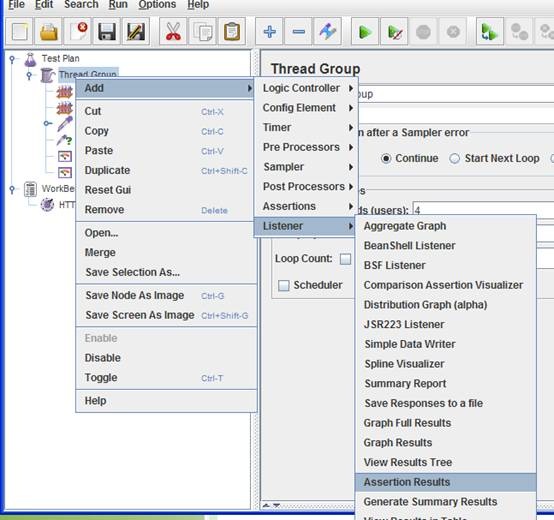
Task: Open the File menu
Action: pyautogui.click(x=16, y=4)
